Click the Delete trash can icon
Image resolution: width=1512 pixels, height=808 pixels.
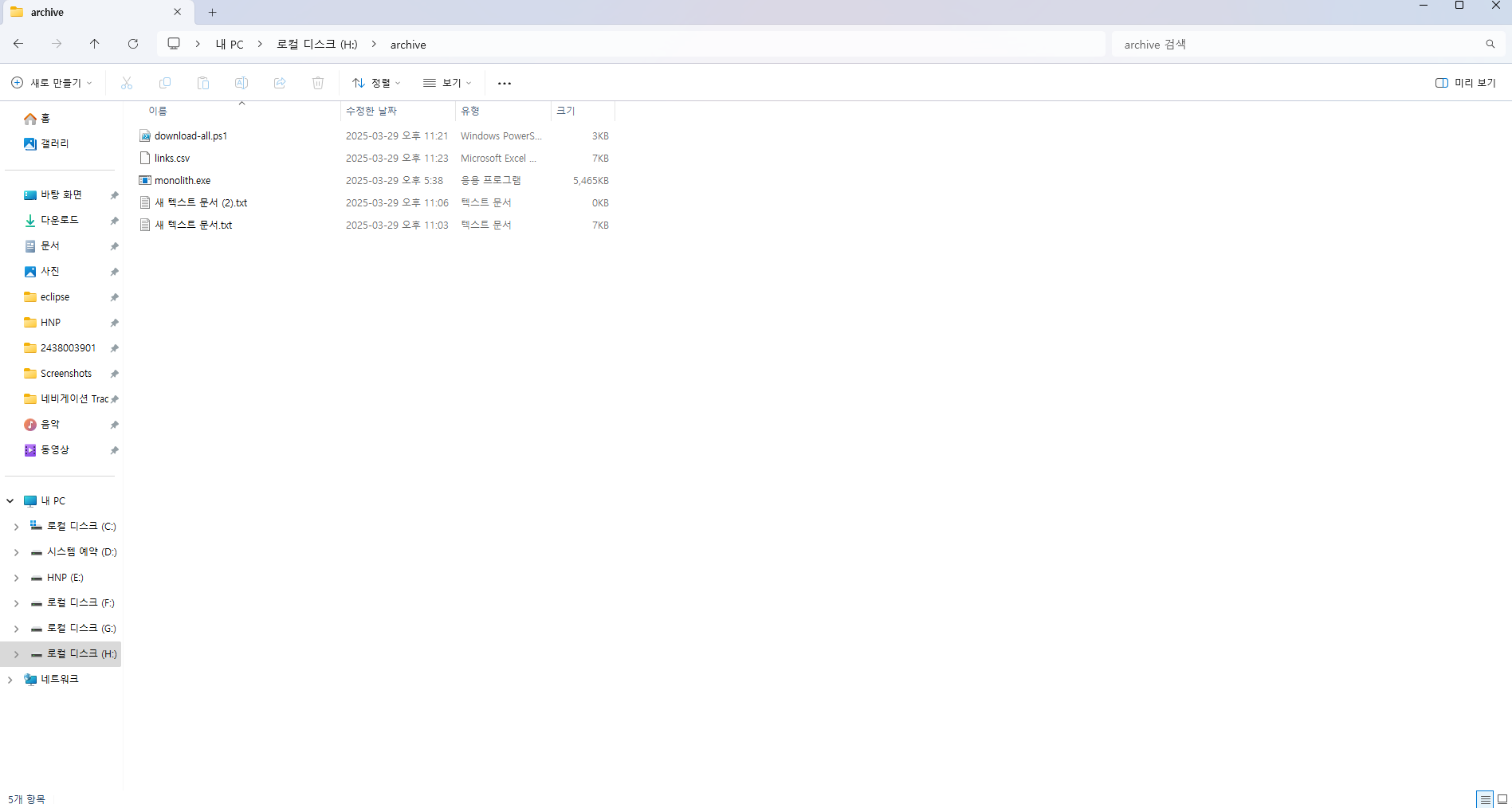coord(318,83)
